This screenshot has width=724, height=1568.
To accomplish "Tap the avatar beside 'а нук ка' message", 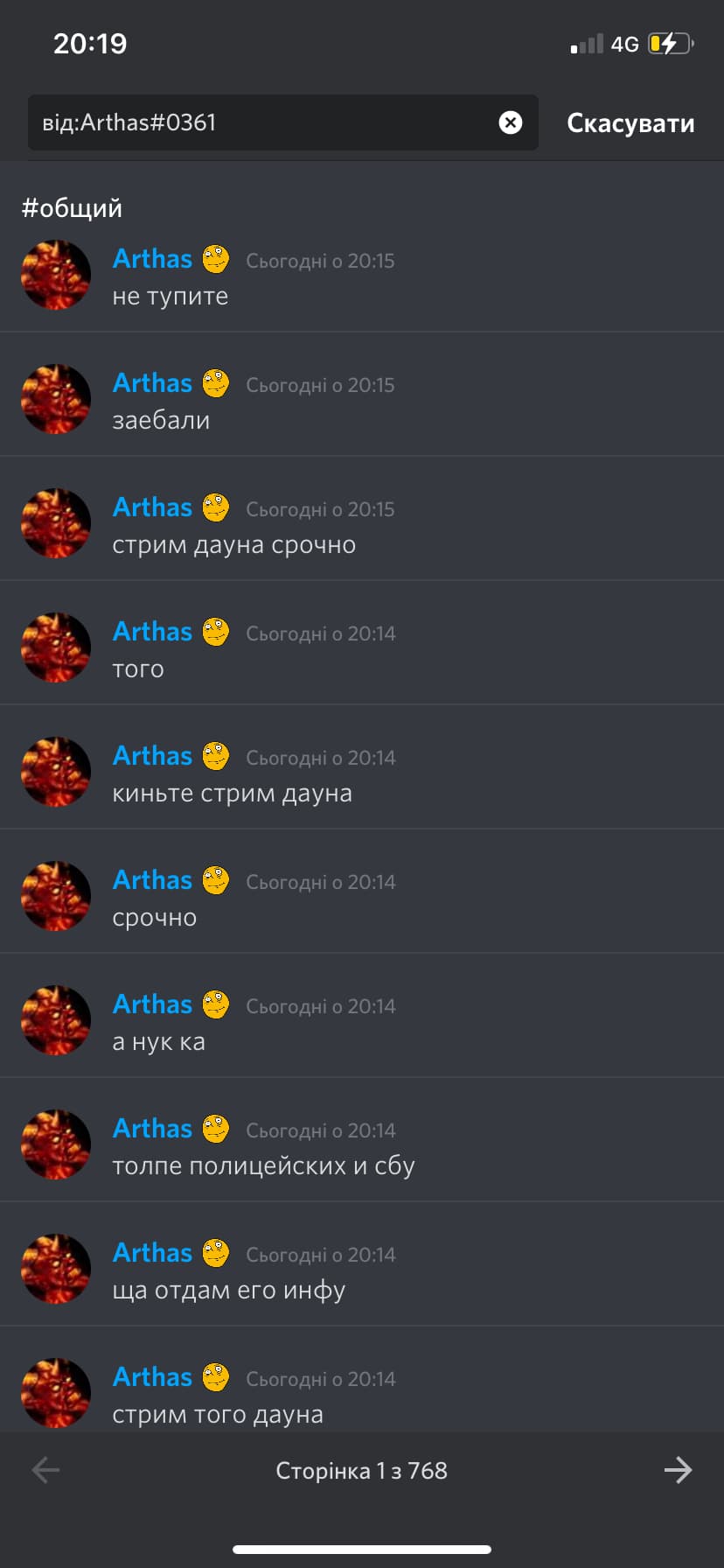I will tap(56, 1020).
